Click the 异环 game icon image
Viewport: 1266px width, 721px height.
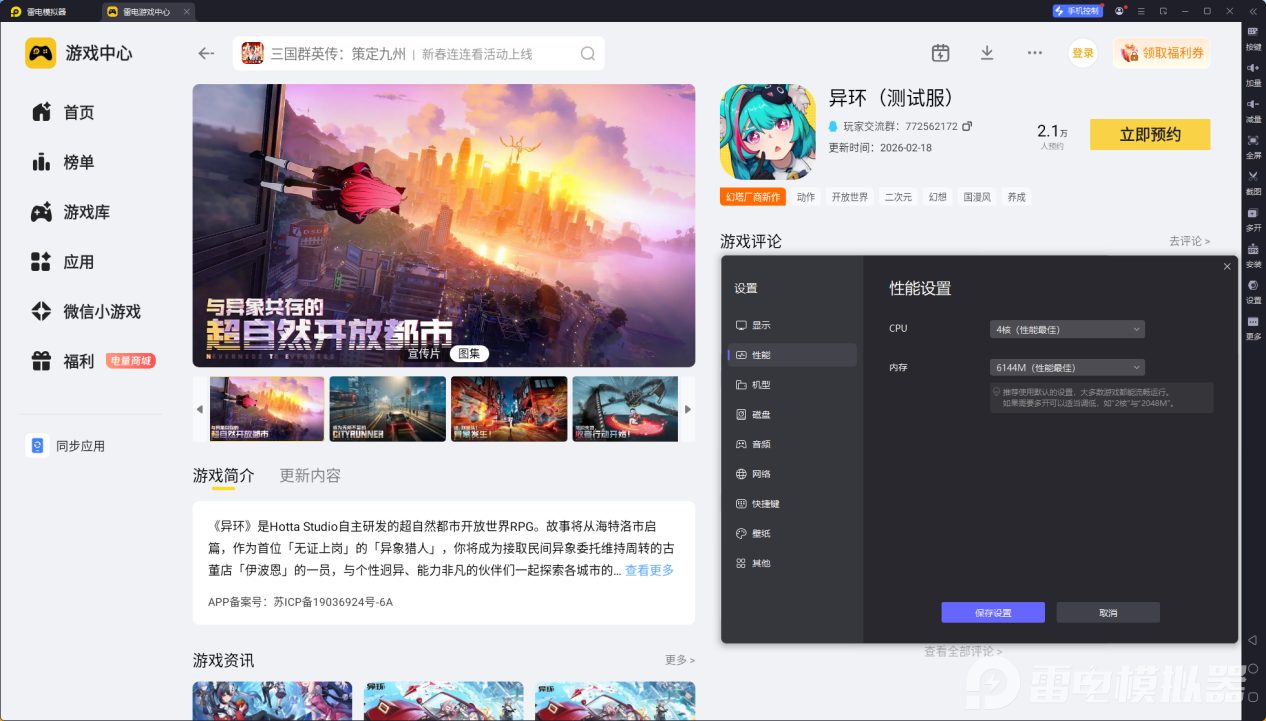(768, 132)
